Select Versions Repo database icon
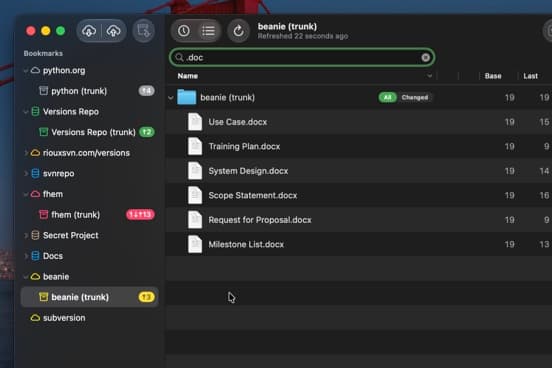Screen dimensions: 552x368 pos(35,112)
